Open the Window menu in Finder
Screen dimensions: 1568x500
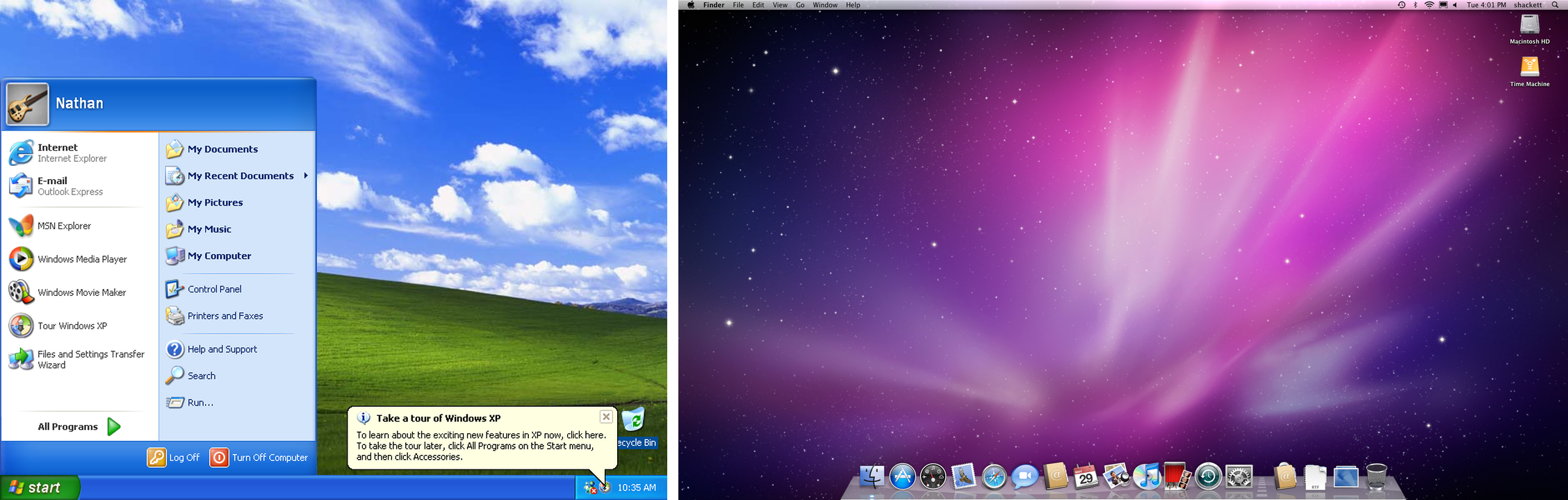[825, 5]
